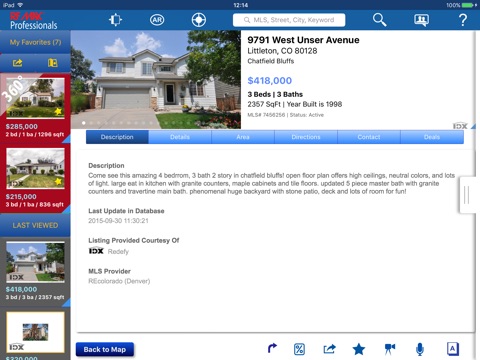
Task: Open the magnifying glass search icon
Action: pos(379,20)
